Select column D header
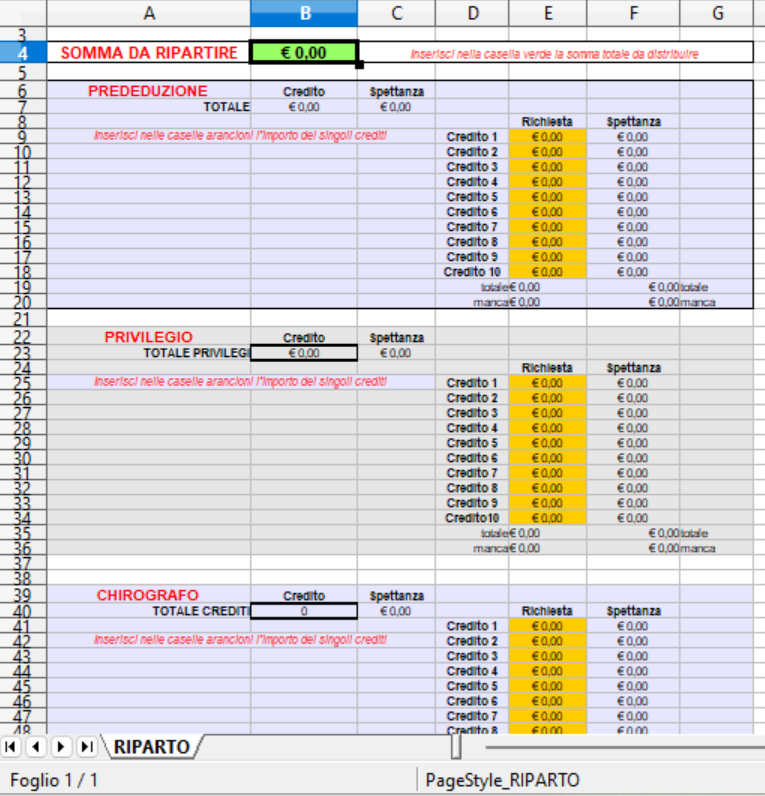This screenshot has height=796, width=765. pyautogui.click(x=472, y=13)
